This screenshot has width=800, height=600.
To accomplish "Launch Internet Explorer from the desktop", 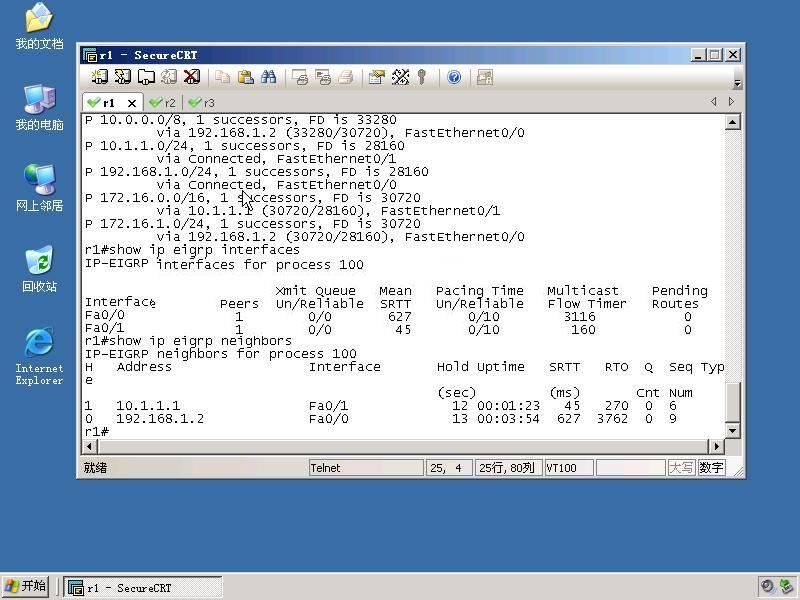I will click(x=39, y=357).
